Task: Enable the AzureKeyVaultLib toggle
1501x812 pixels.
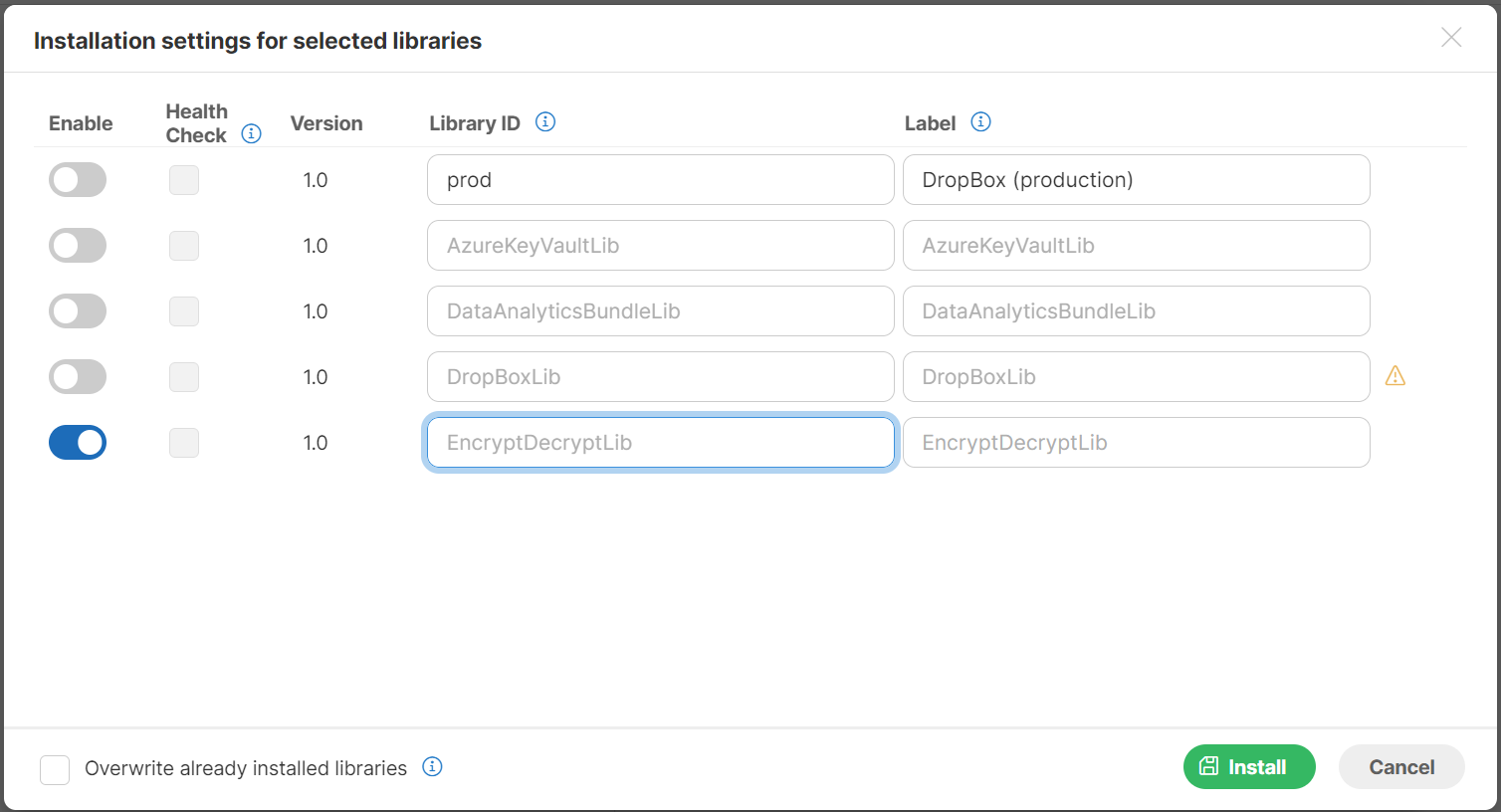Action: click(78, 245)
